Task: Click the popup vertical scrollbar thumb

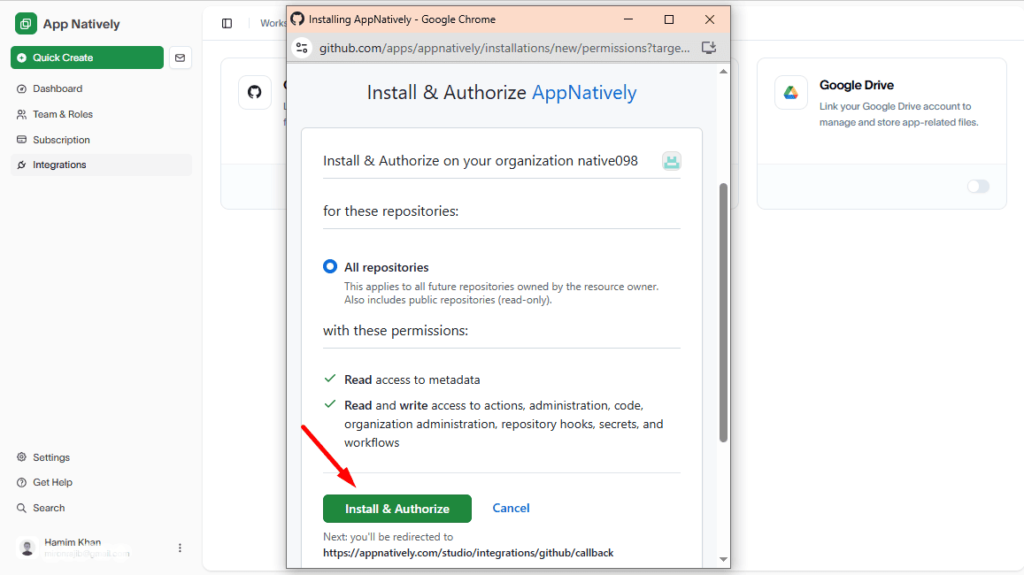Action: click(x=723, y=313)
